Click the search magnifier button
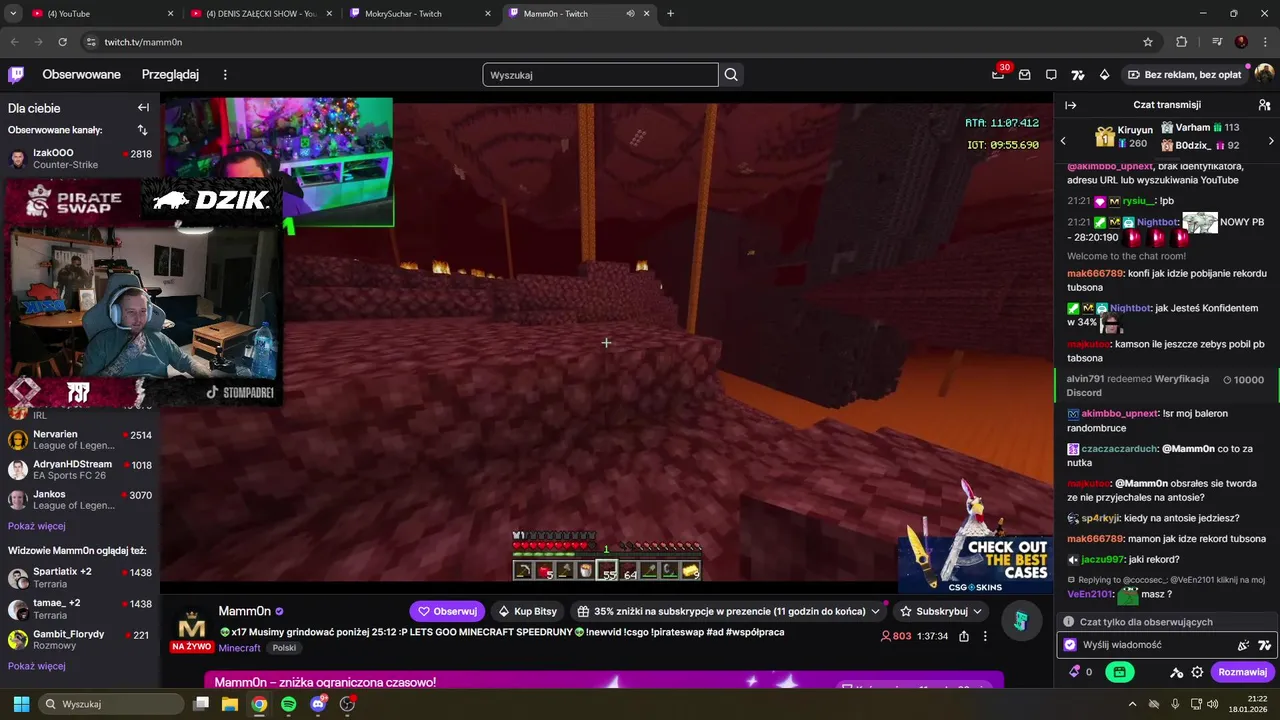This screenshot has height=720, width=1280. pos(731,75)
